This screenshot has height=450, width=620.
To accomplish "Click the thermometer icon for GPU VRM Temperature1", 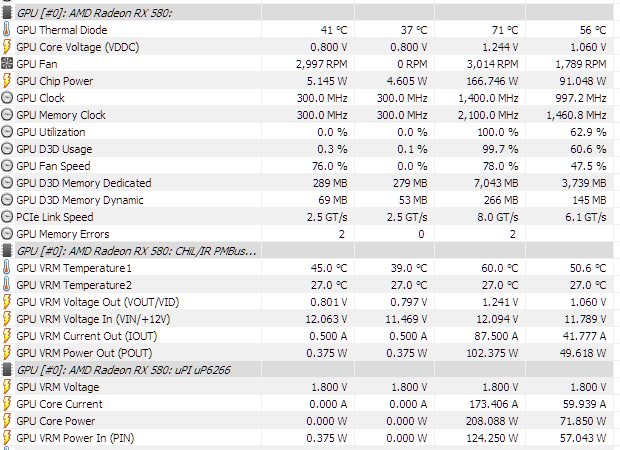I will pos(8,268).
